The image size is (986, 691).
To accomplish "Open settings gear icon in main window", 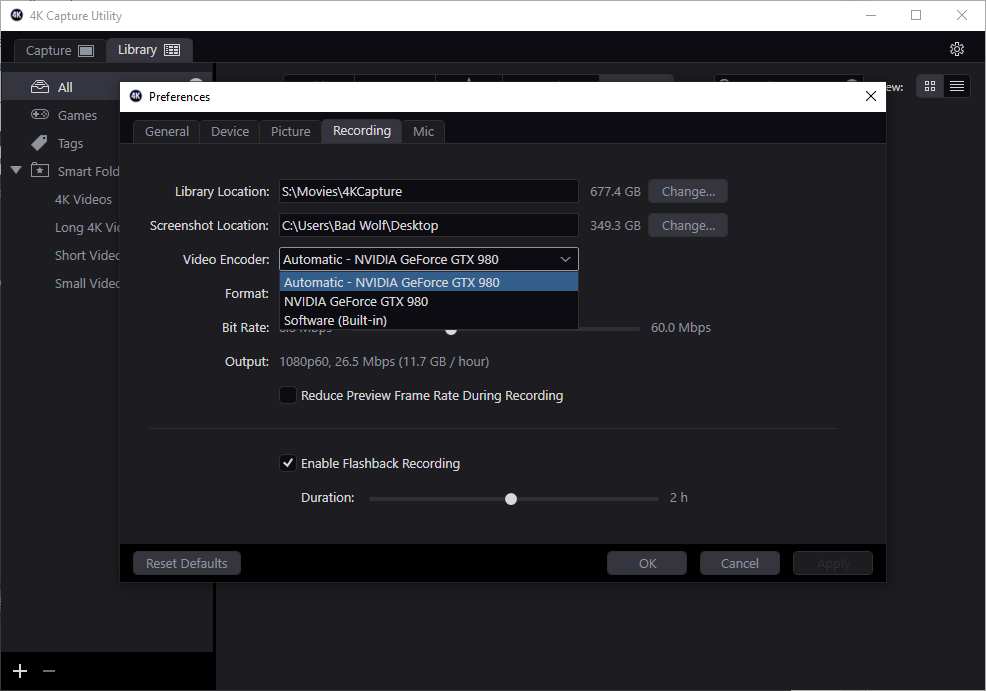I will 956,49.
